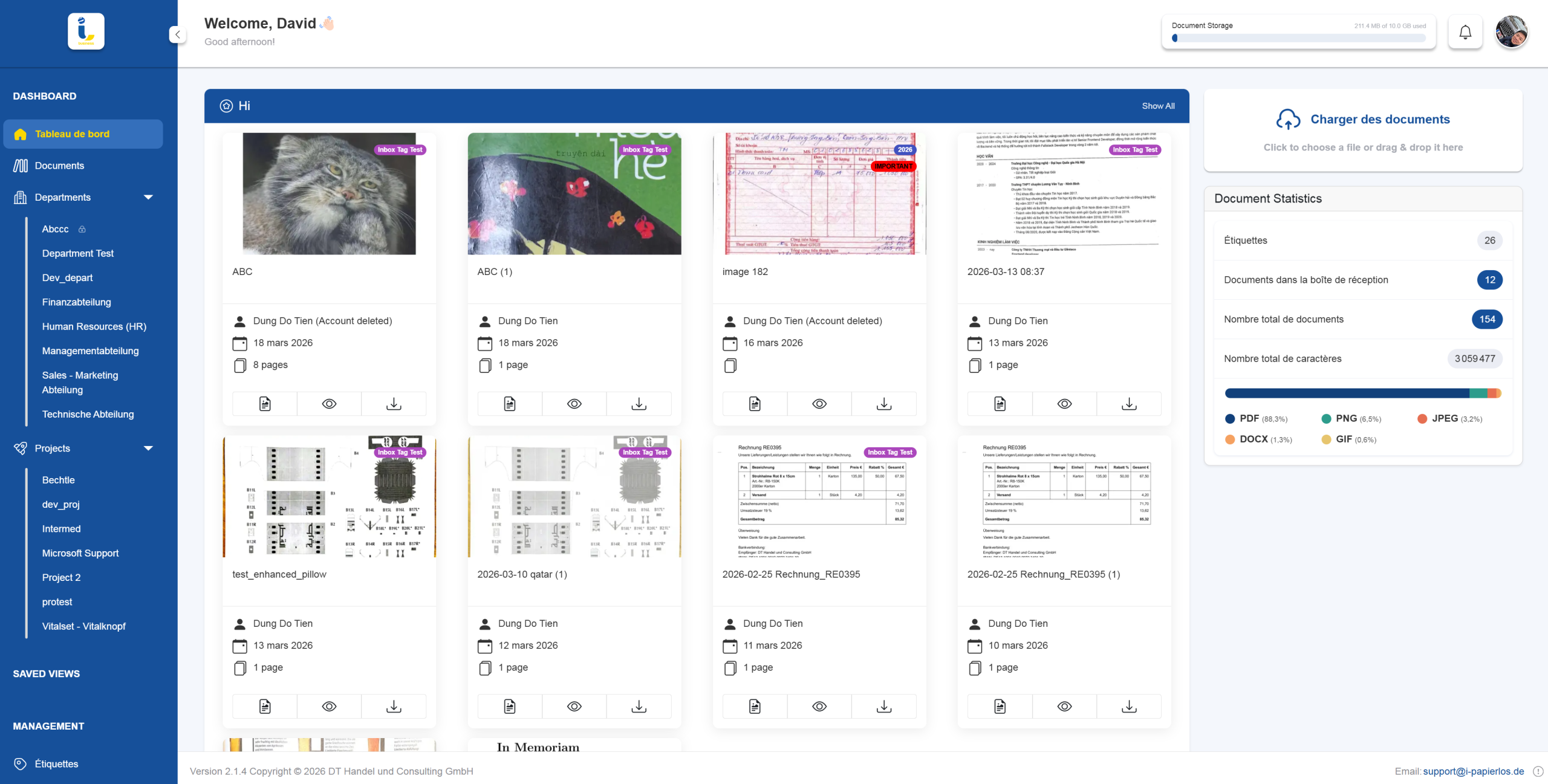Download the test_enhanced_pillow document
This screenshot has height=784, width=1548.
[x=394, y=706]
